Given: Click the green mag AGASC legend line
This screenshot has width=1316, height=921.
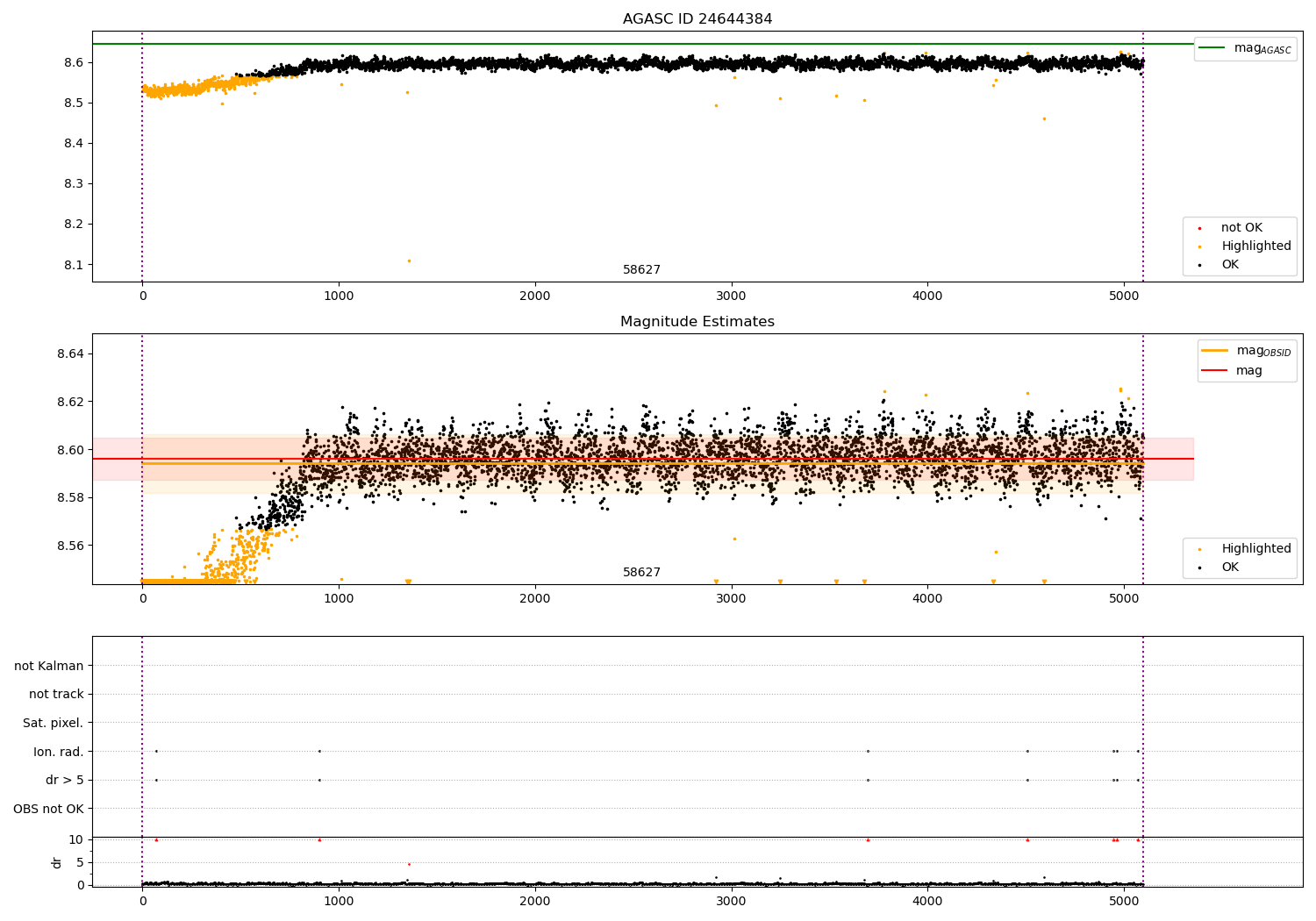Looking at the screenshot, I should tap(1213, 48).
